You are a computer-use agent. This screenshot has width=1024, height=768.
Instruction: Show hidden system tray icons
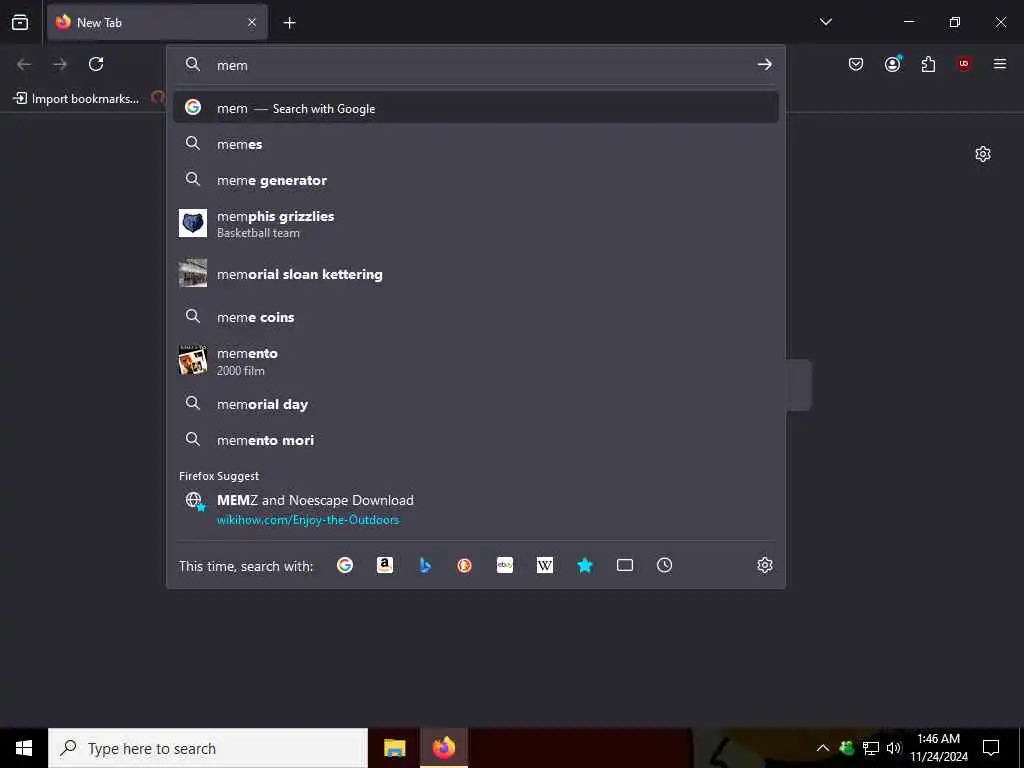(x=823, y=748)
